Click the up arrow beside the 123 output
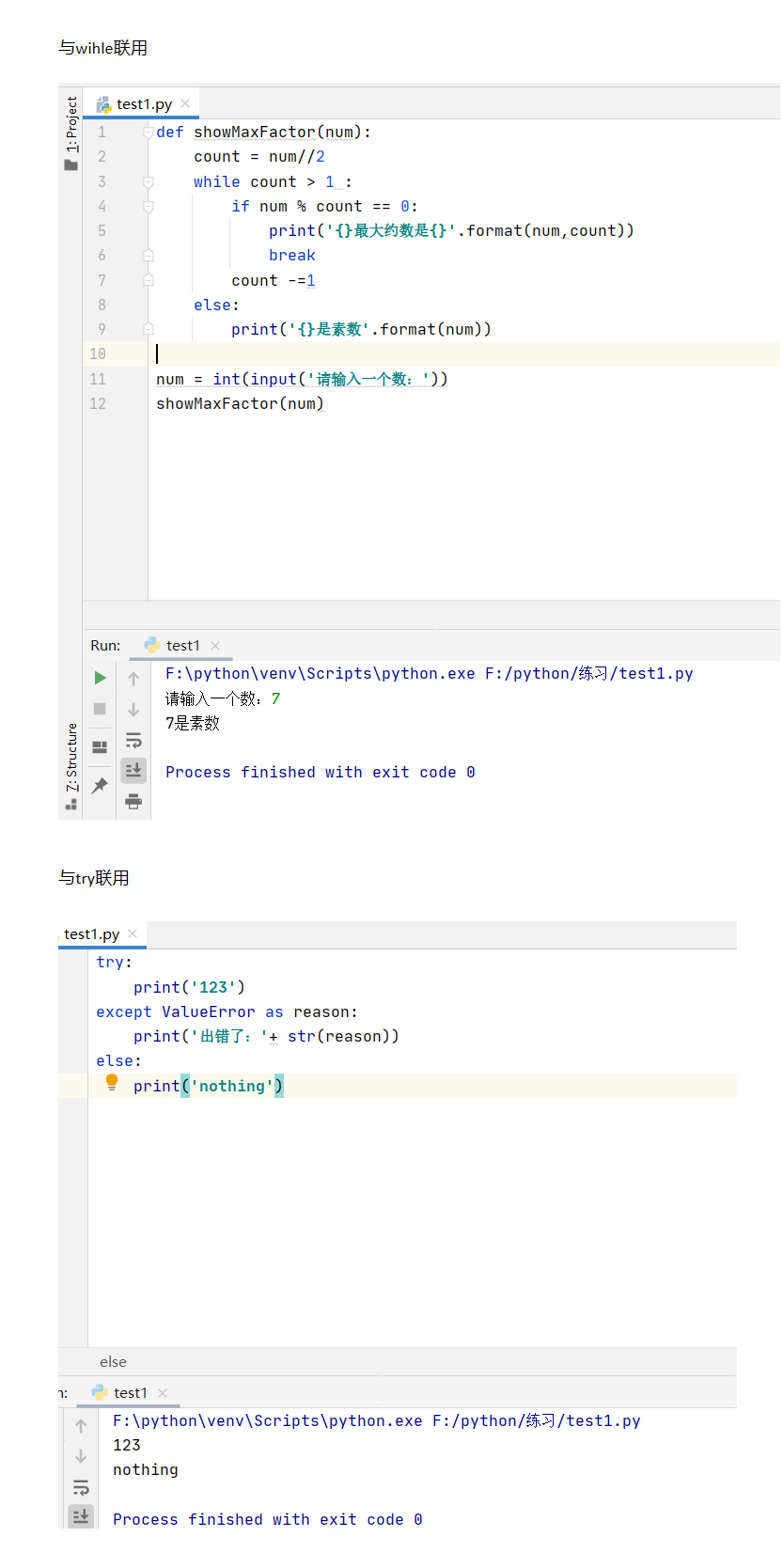This screenshot has height=1568, width=783. pos(81,1426)
